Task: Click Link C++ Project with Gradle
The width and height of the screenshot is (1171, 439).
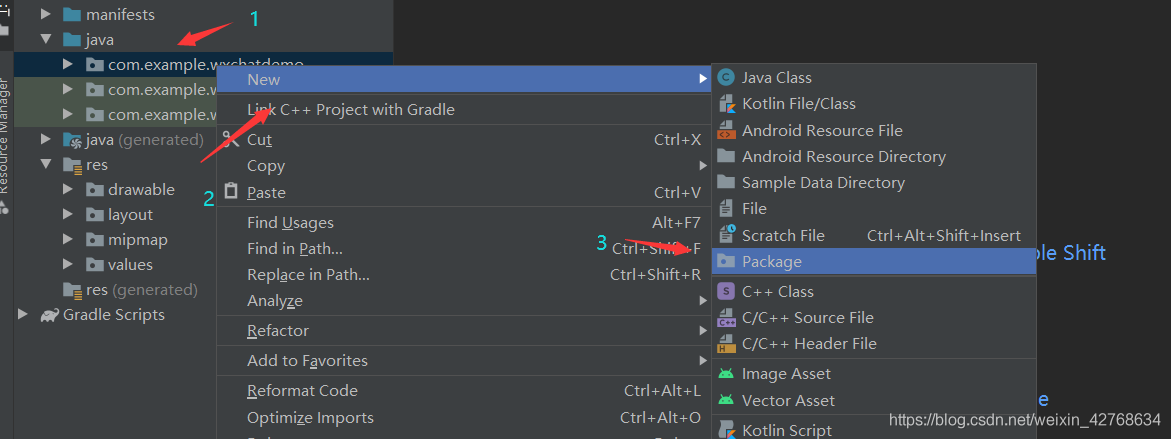Action: pyautogui.click(x=351, y=110)
